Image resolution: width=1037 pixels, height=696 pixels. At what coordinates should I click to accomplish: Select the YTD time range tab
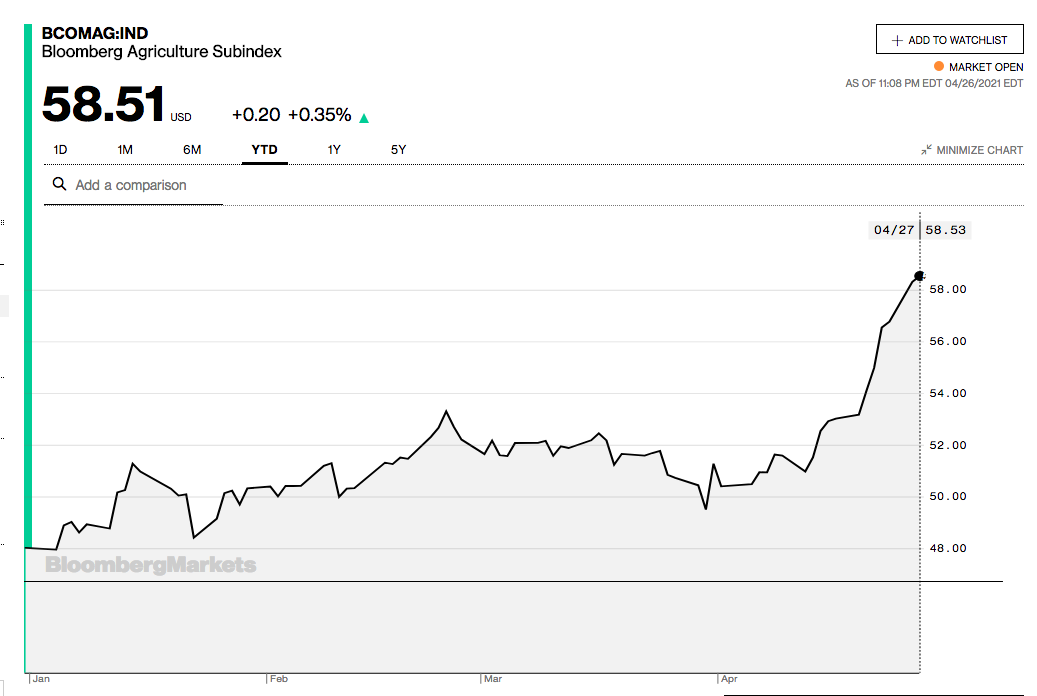(265, 150)
